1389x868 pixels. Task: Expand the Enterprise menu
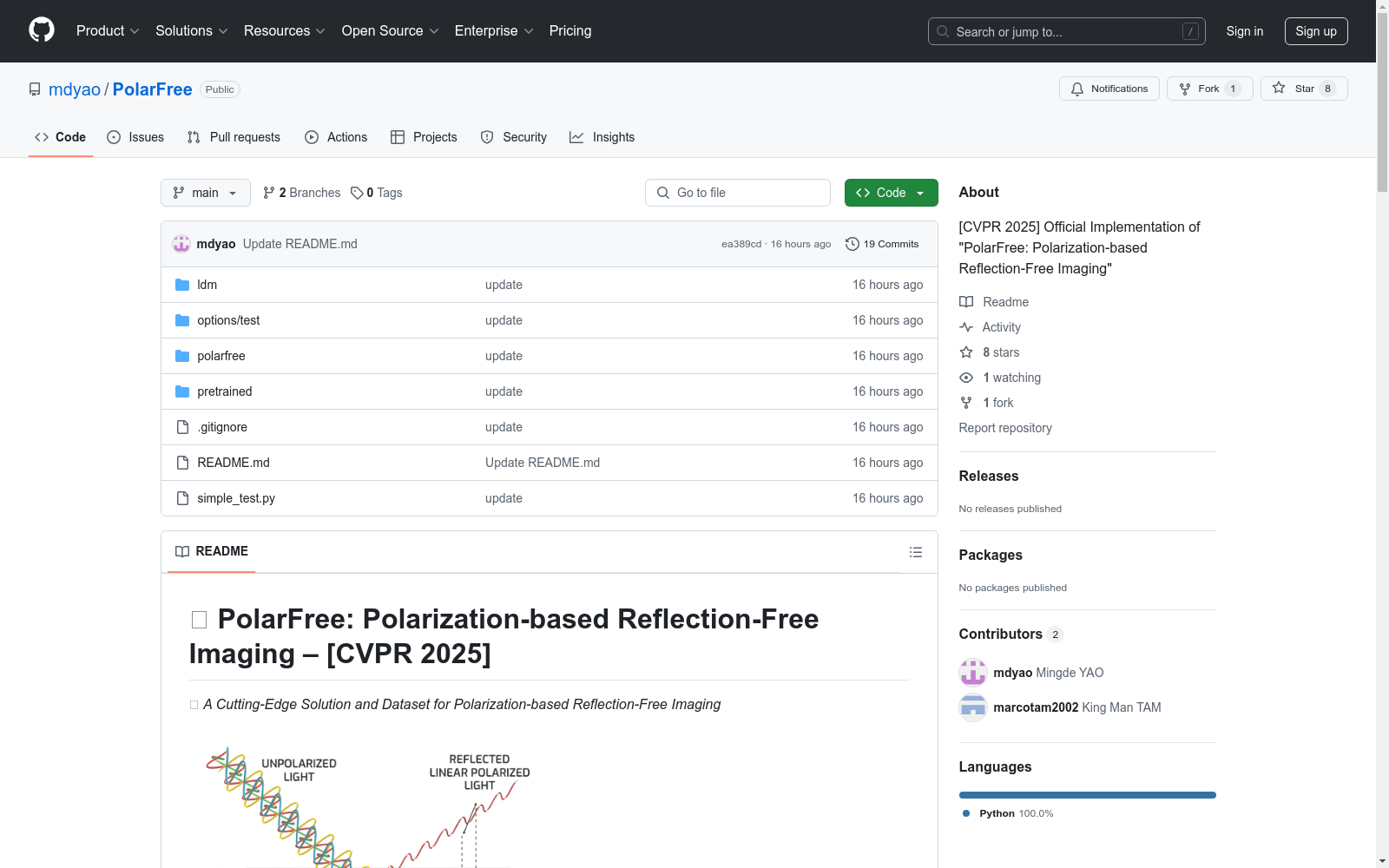pos(494,31)
